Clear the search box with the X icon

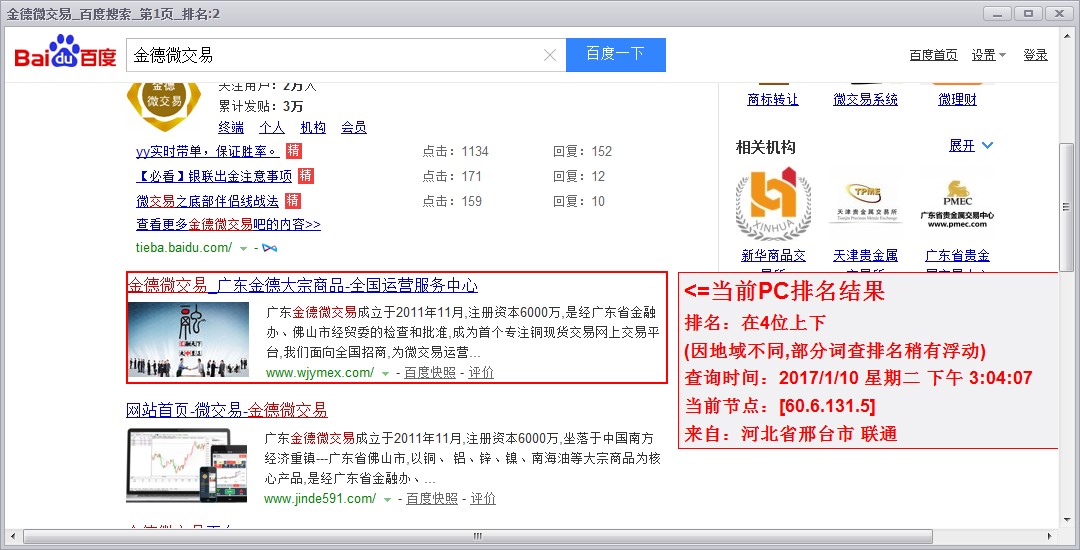coord(549,55)
